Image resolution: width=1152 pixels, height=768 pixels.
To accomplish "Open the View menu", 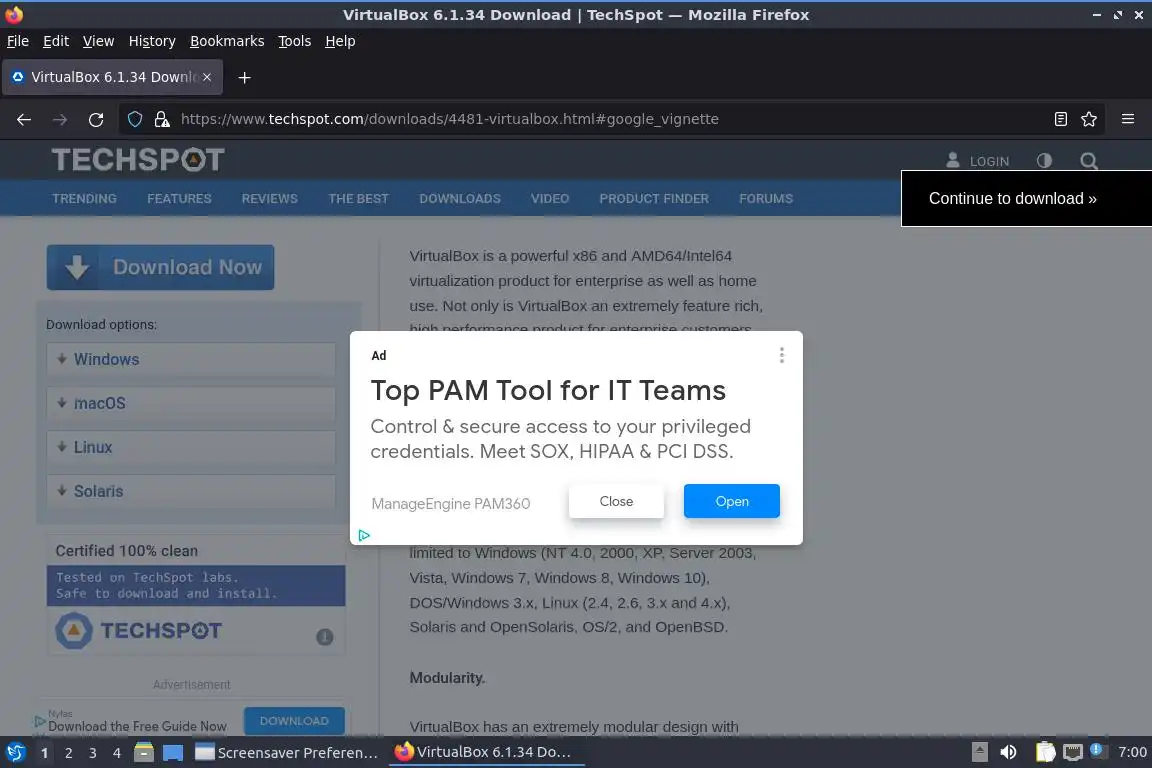I will click(x=98, y=41).
